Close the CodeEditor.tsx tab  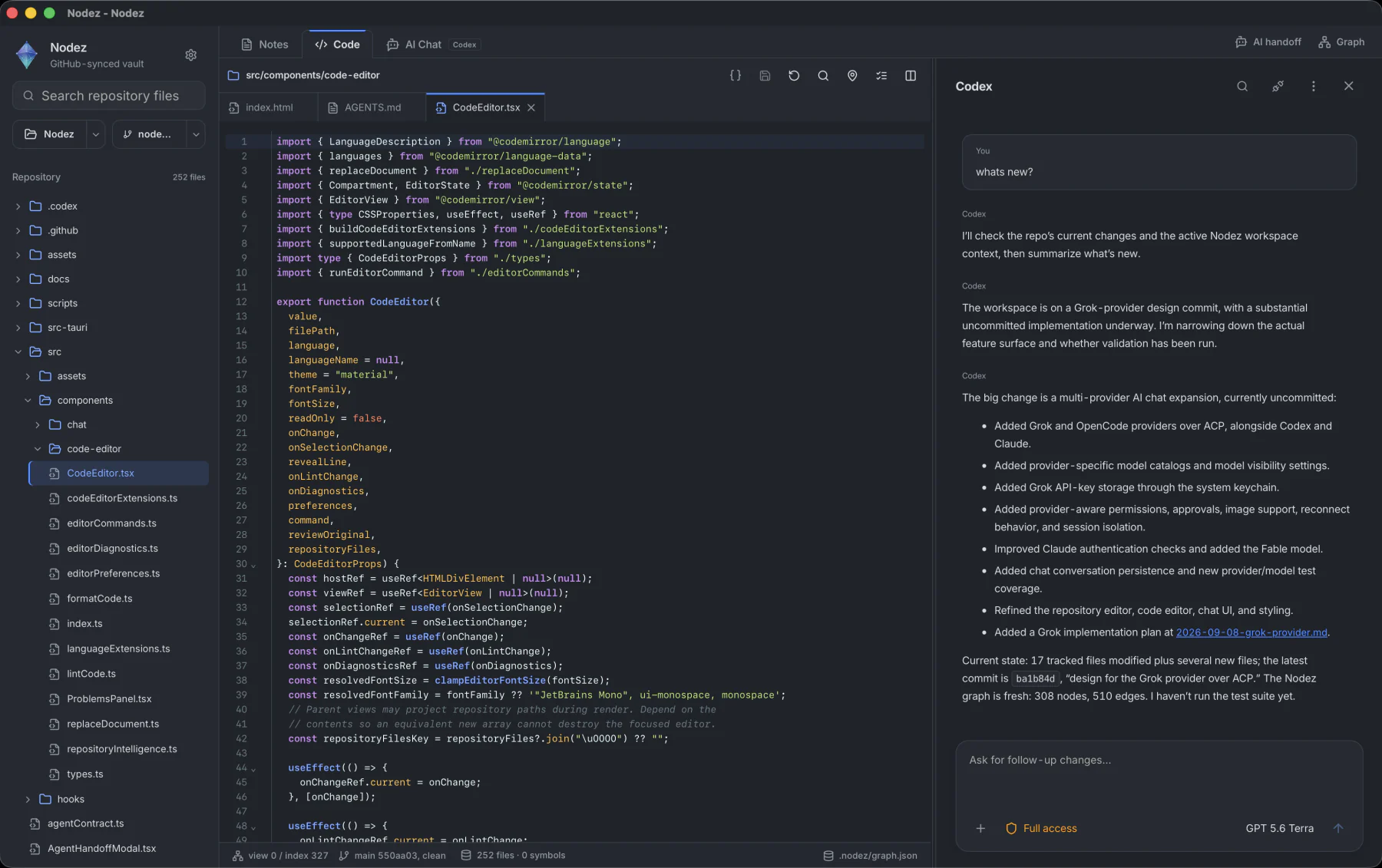(531, 107)
